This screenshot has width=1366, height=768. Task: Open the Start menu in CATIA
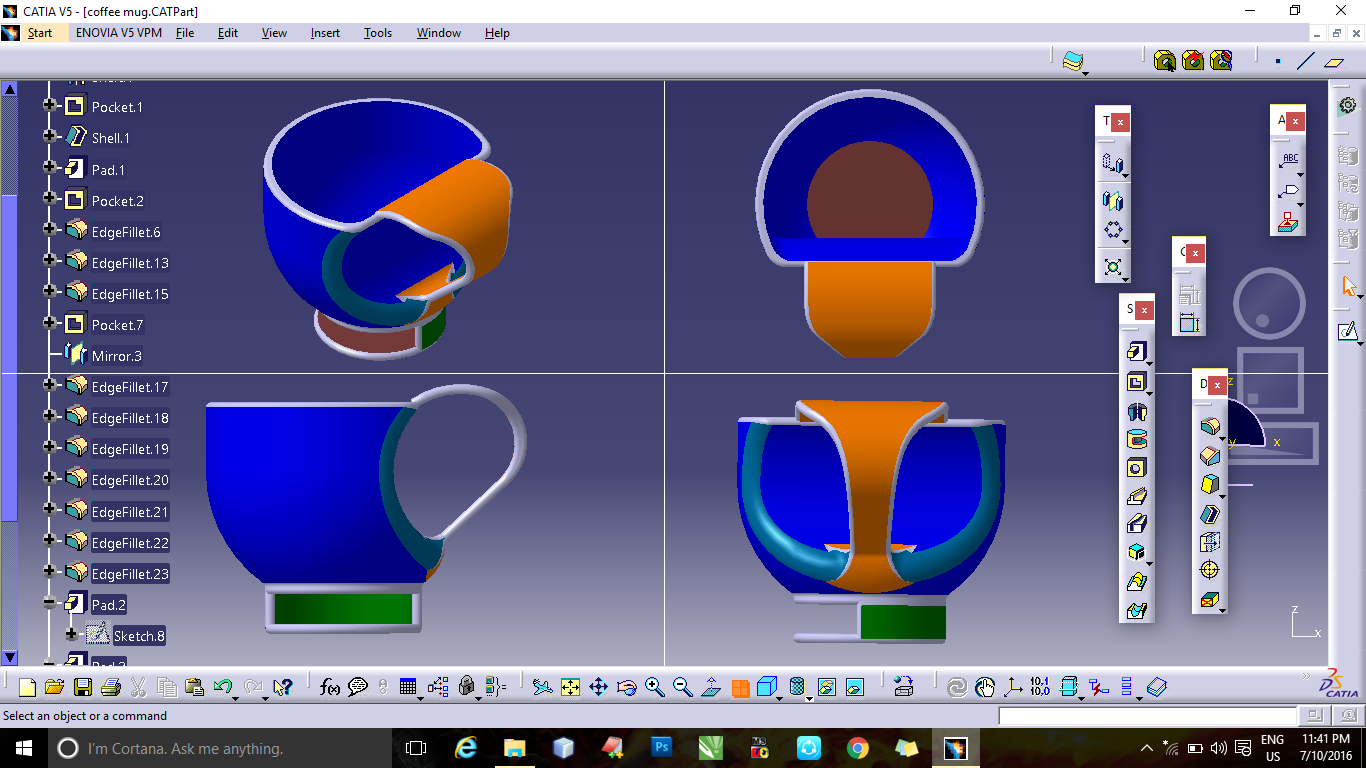[x=40, y=33]
